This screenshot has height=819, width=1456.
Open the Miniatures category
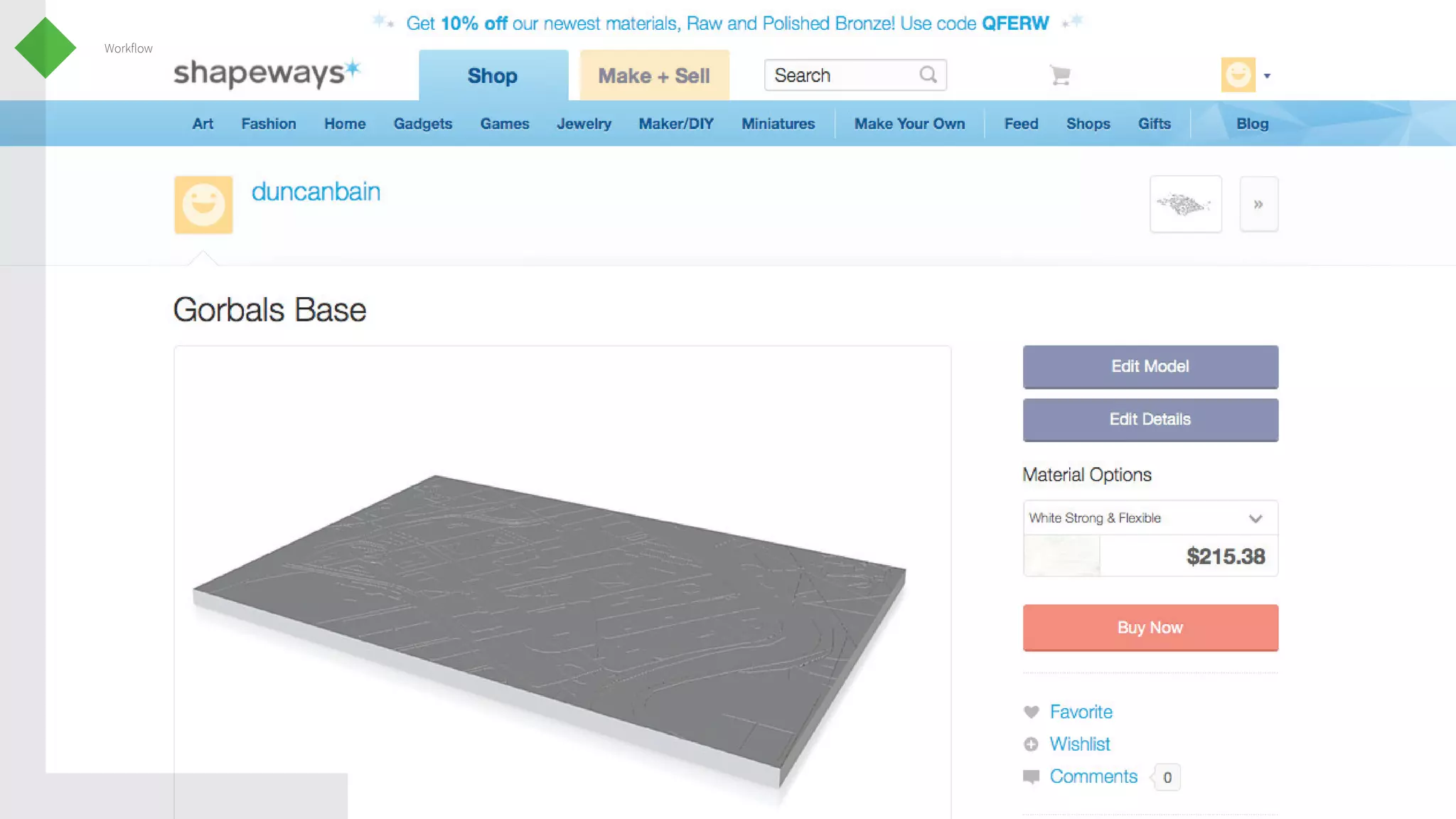pos(778,124)
